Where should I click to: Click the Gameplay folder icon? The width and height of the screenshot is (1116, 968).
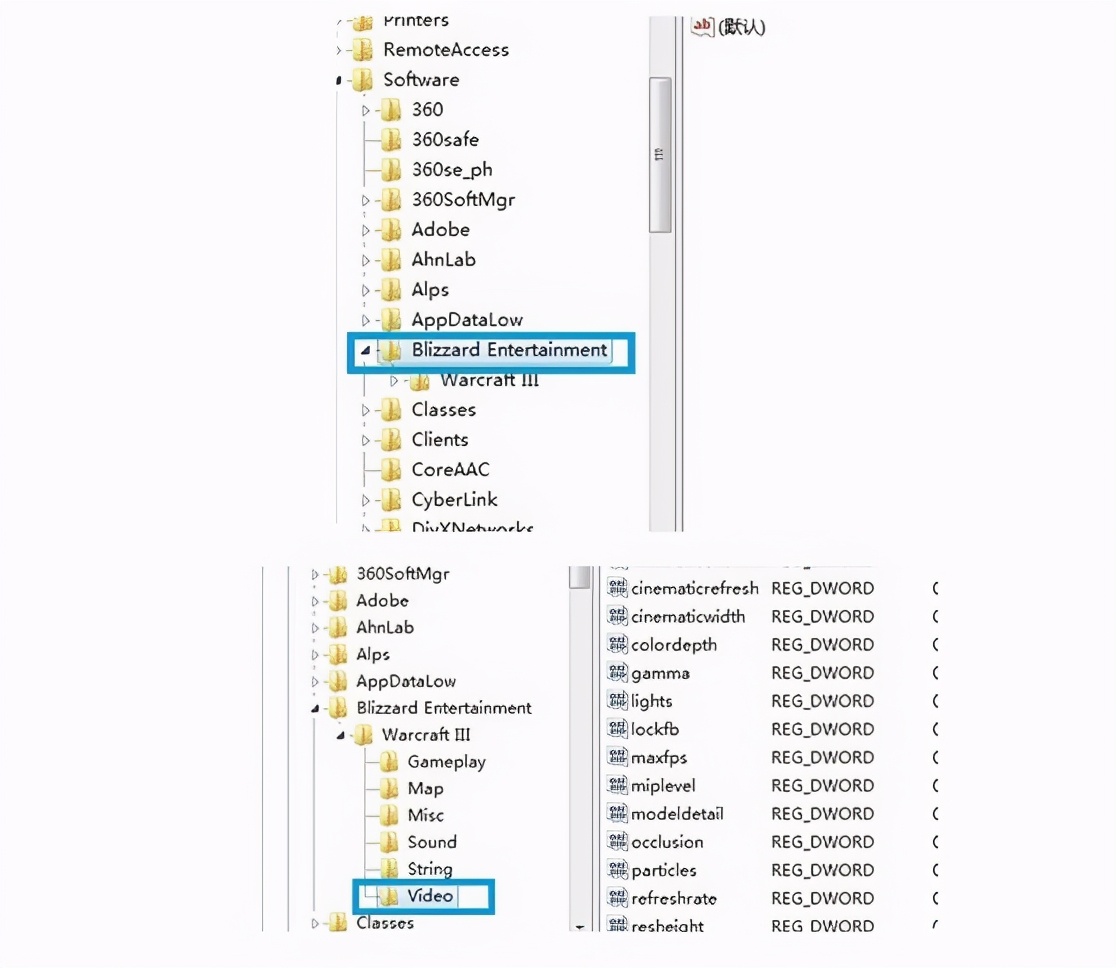(389, 762)
